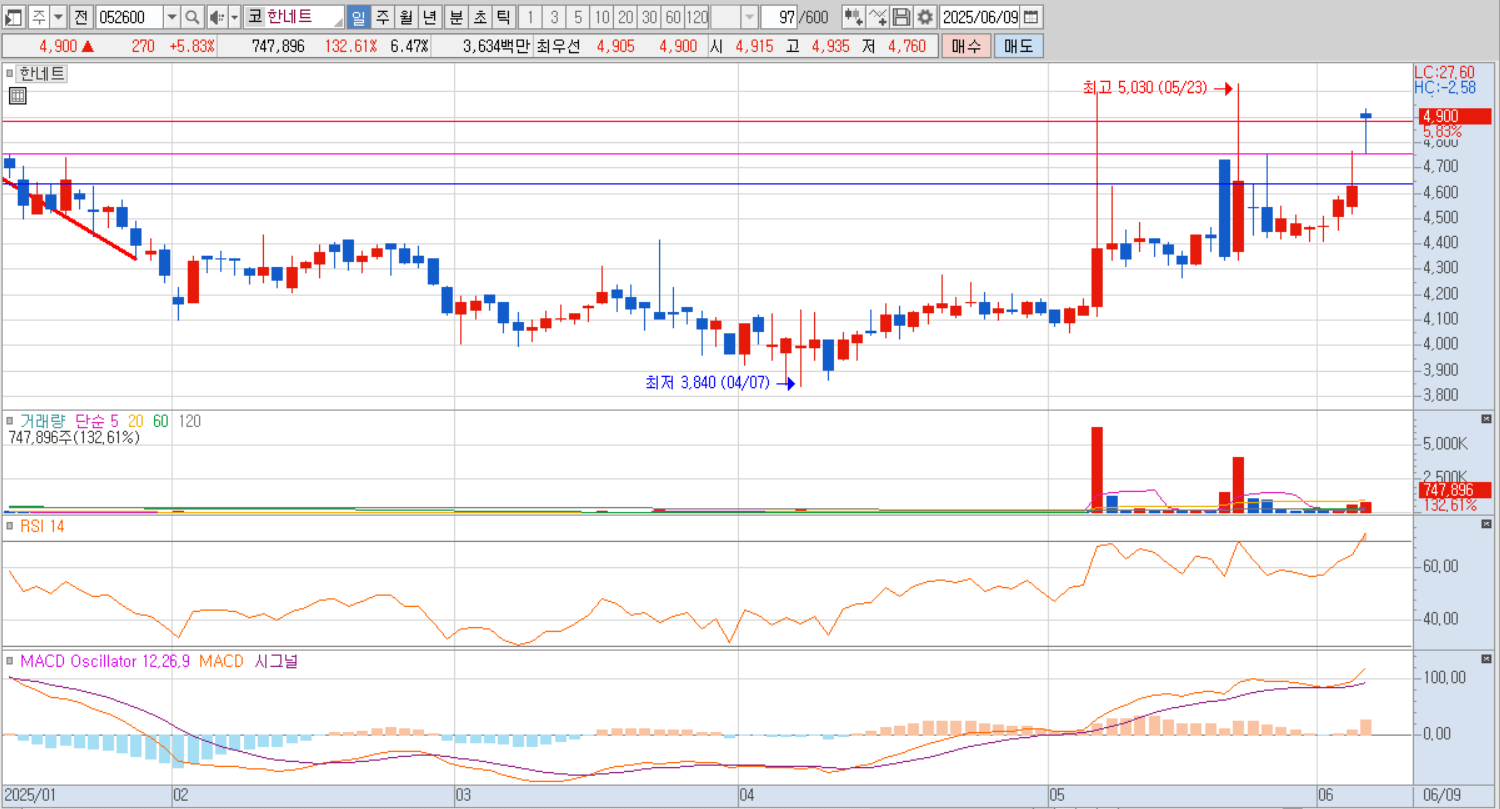Click the 전 button beside the stock code
Viewport: 1500px width, 809px height.
81,17
